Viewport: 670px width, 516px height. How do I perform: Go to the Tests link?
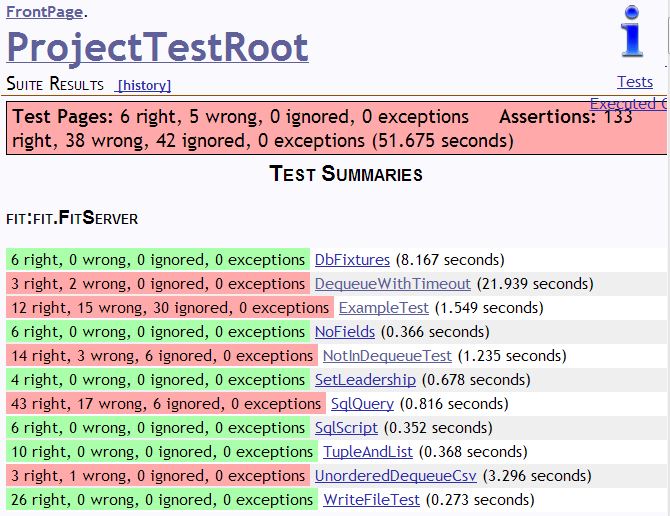[635, 82]
